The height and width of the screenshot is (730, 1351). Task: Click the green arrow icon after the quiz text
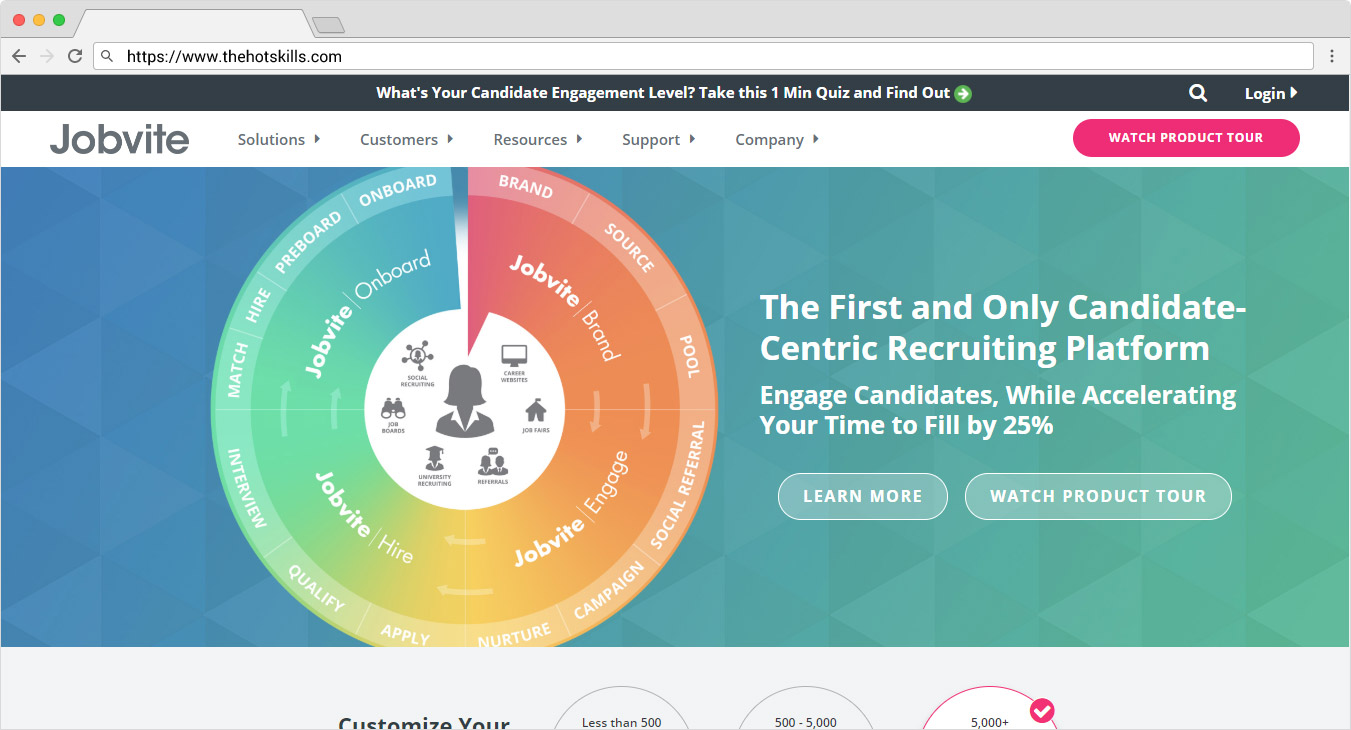pyautogui.click(x=963, y=93)
